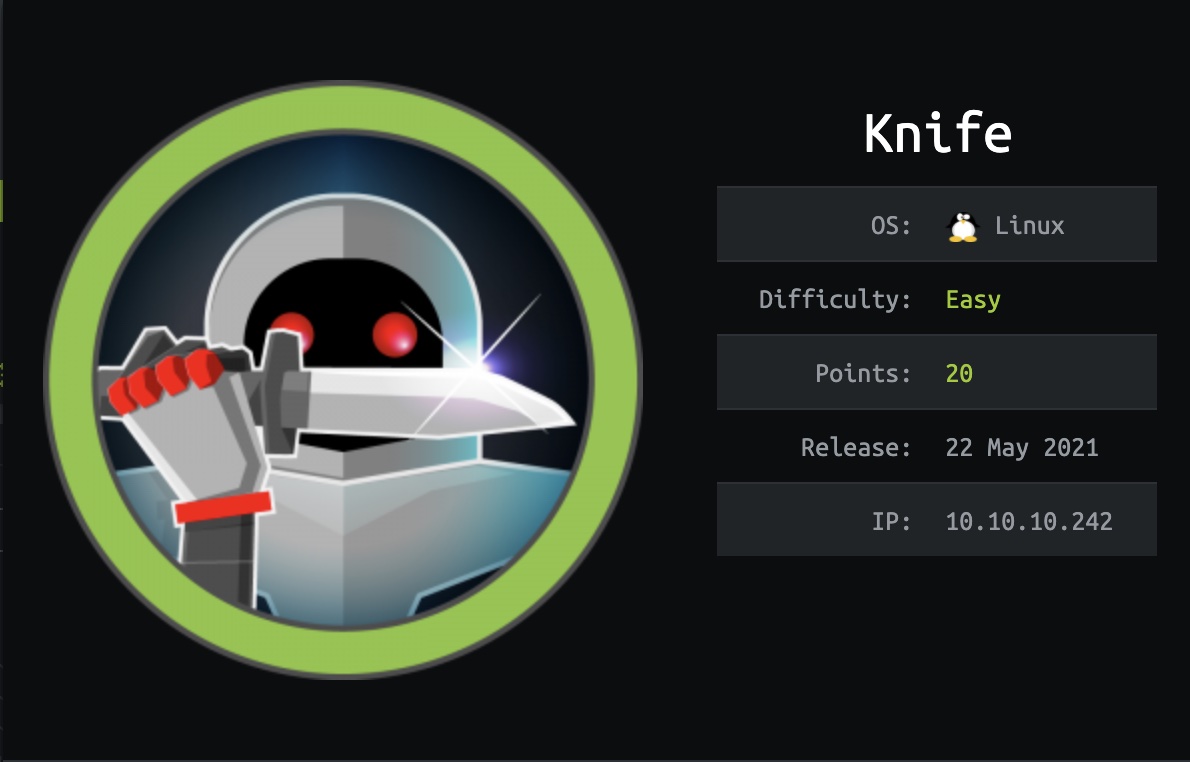Click the release date 22 May 2021
The width and height of the screenshot is (1190, 762).
click(1022, 447)
